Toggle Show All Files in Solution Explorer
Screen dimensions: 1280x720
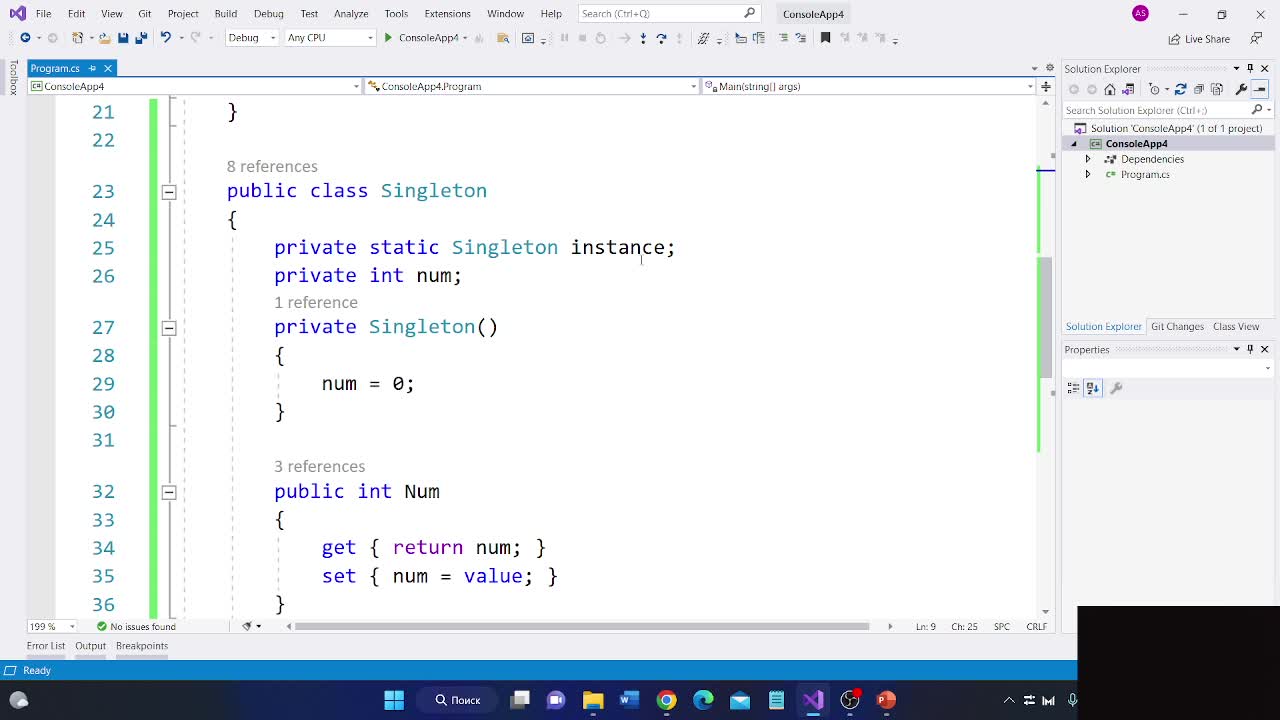pos(1217,89)
